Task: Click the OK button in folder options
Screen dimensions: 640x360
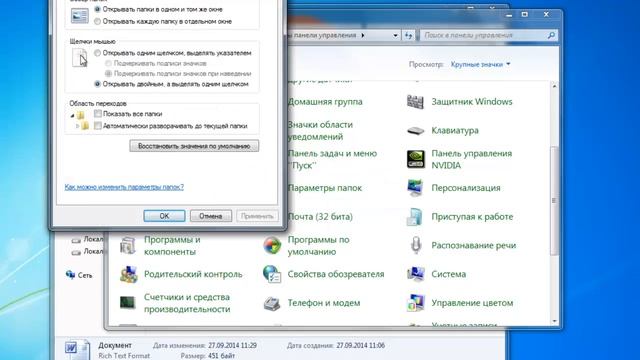Action: coord(164,216)
